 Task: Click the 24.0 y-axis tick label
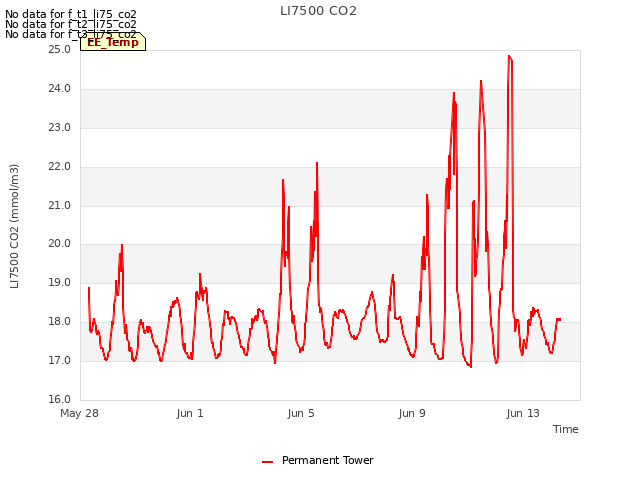(x=60, y=89)
